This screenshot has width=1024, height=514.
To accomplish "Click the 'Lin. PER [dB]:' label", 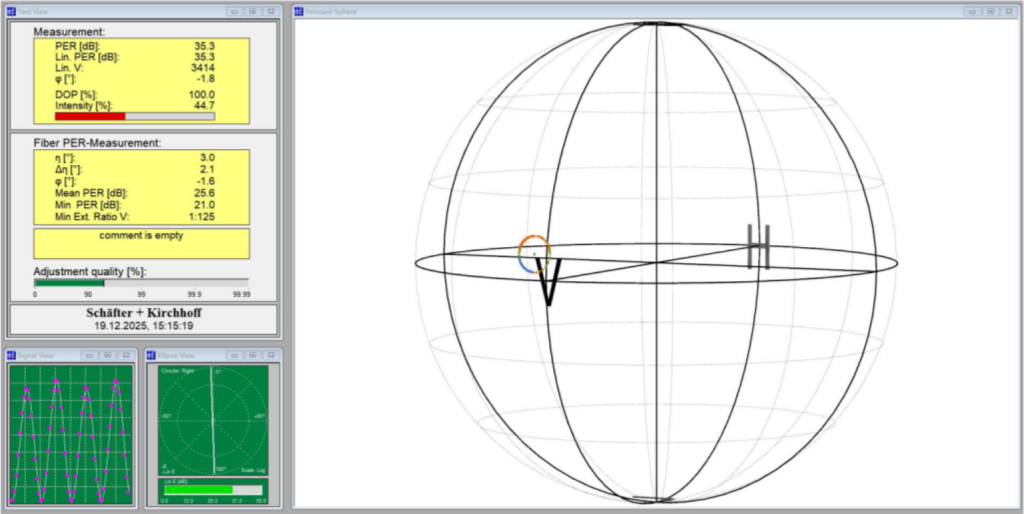I will pyautogui.click(x=87, y=57).
